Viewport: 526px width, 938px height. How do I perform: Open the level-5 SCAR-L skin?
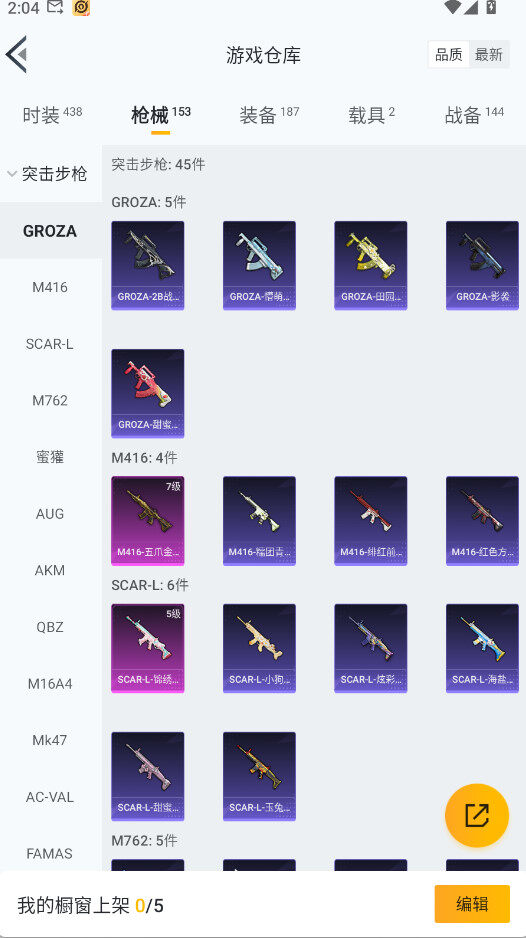click(148, 648)
